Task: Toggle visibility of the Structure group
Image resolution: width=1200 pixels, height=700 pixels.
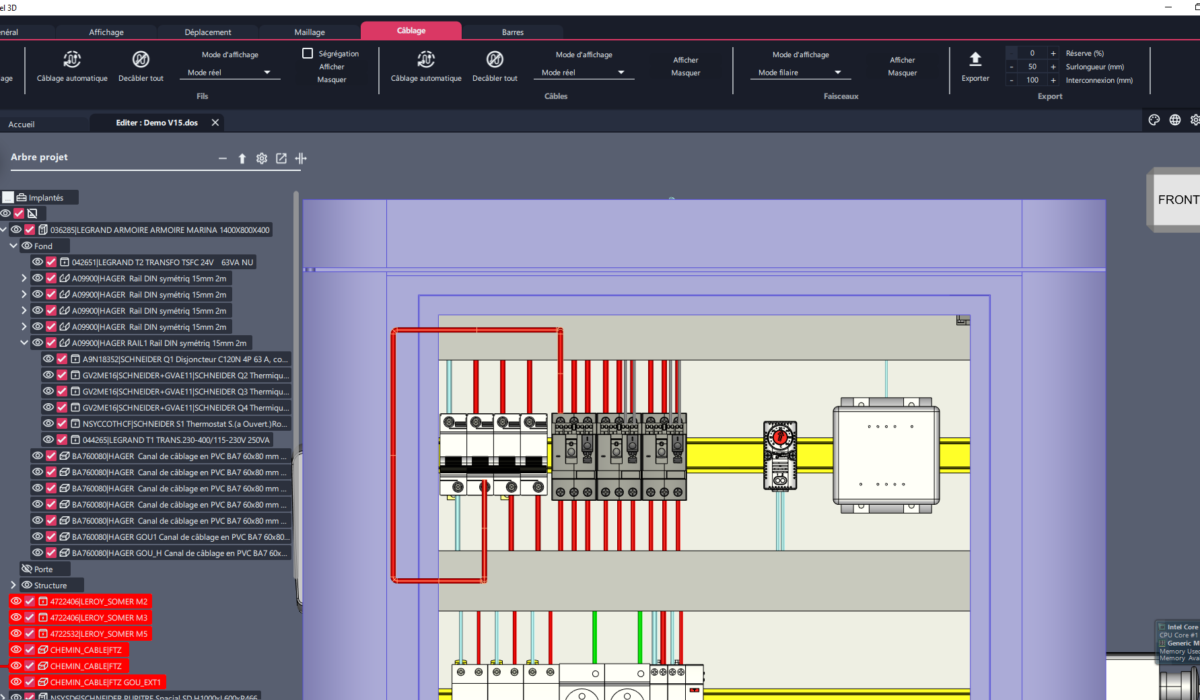Action: [x=27, y=585]
